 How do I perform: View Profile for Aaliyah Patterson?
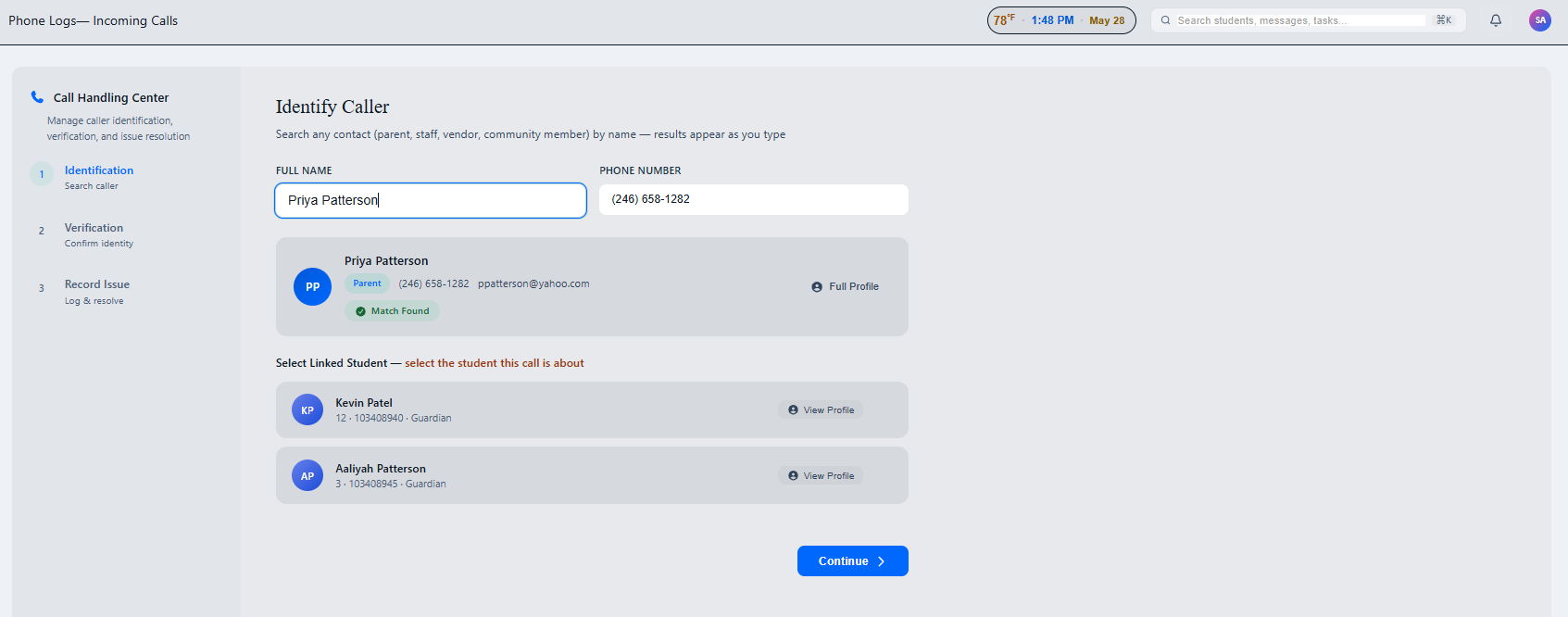[821, 475]
